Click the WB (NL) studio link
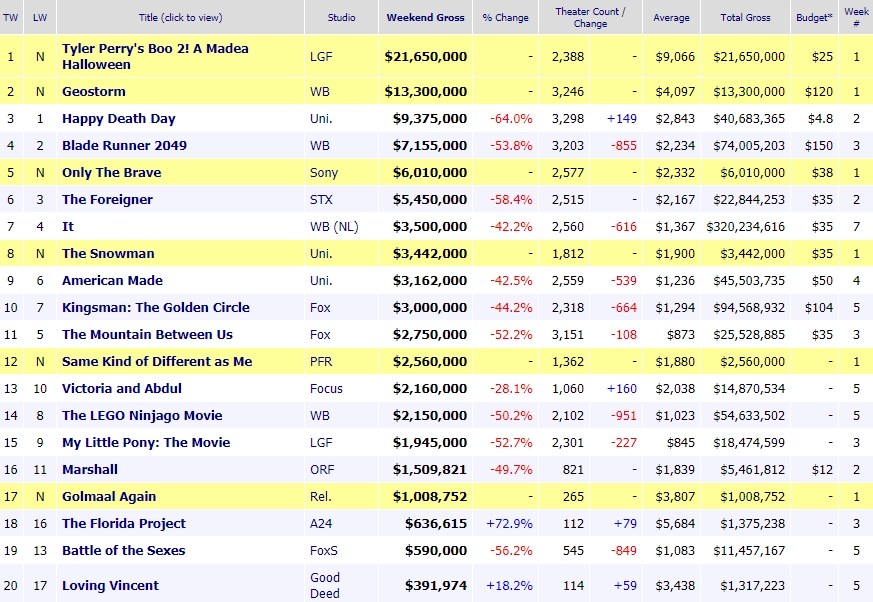Viewport: 873px width, 602px height. click(x=334, y=227)
